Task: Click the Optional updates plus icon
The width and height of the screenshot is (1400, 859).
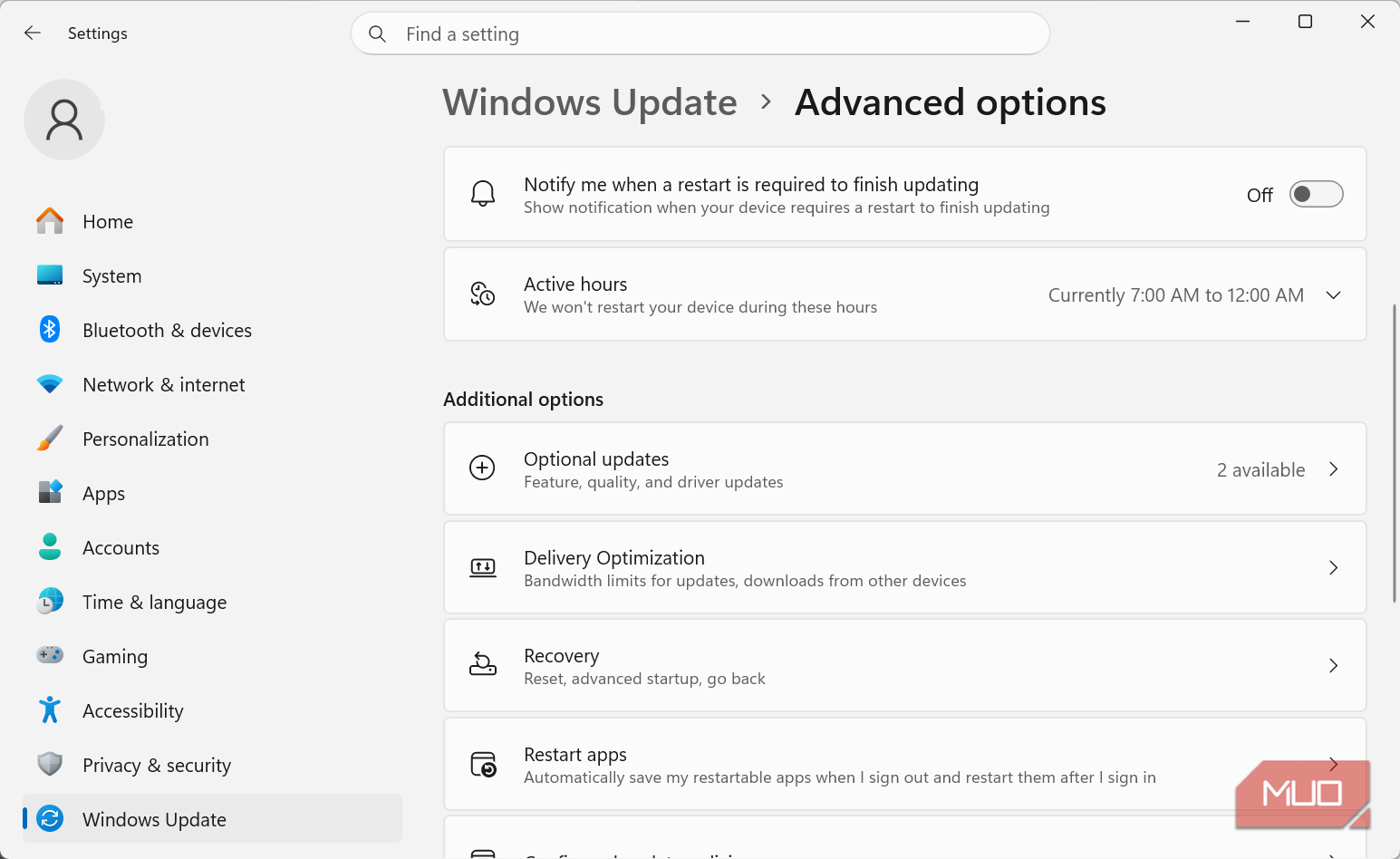Action: (482, 468)
